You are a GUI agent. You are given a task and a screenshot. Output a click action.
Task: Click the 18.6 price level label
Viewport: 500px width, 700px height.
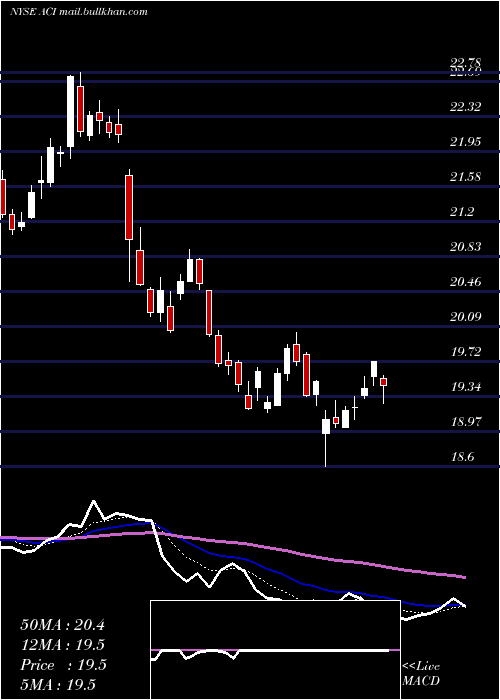pyautogui.click(x=462, y=457)
